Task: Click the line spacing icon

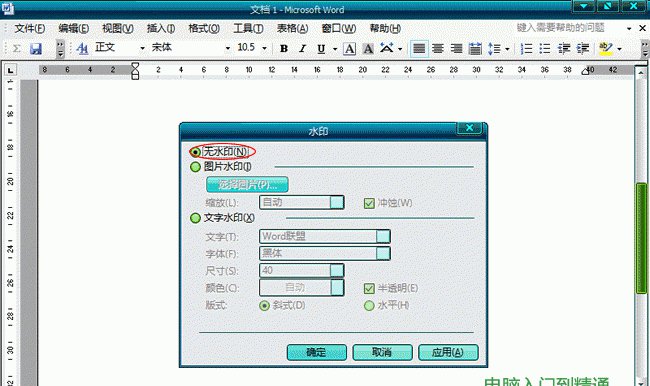Action: tap(494, 49)
